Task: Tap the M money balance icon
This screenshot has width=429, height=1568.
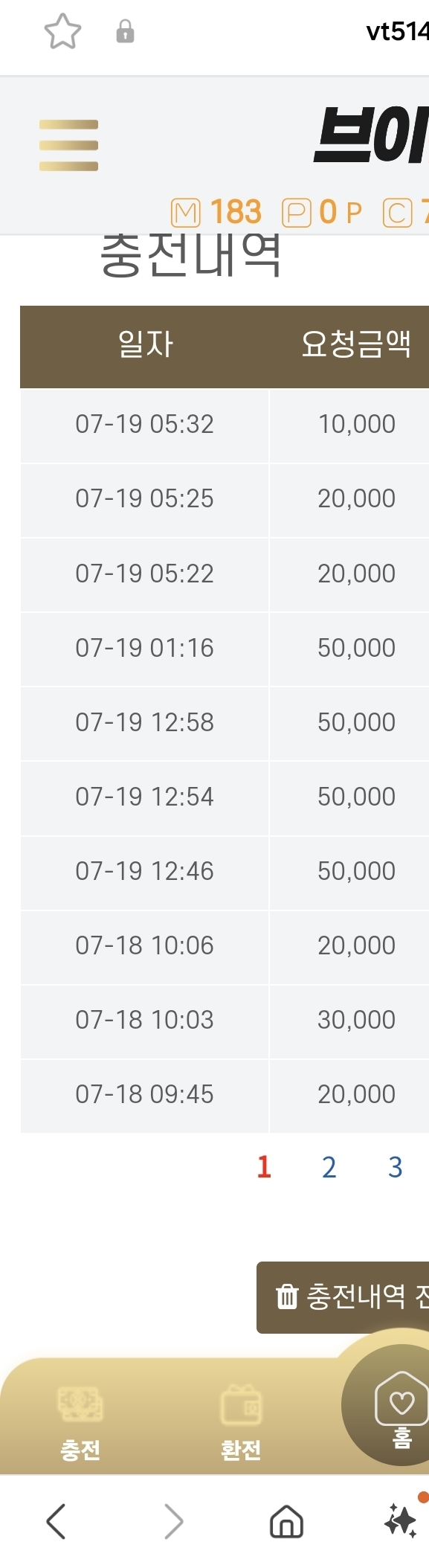Action: [x=185, y=213]
